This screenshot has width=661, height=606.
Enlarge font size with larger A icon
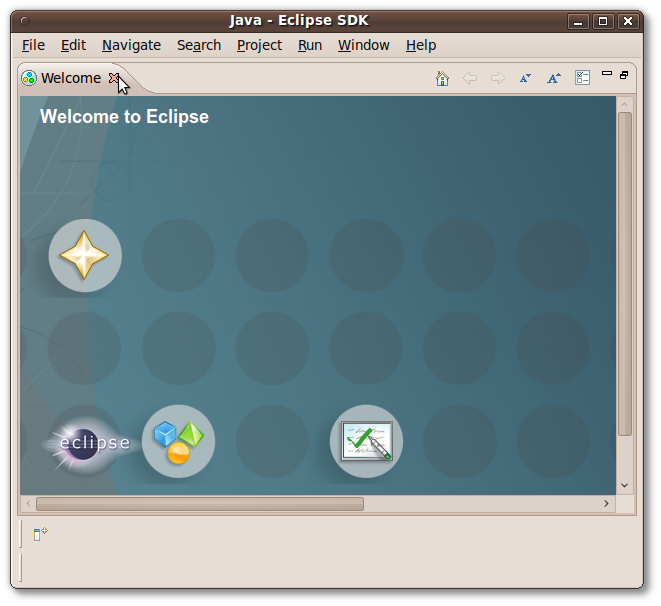tap(554, 78)
